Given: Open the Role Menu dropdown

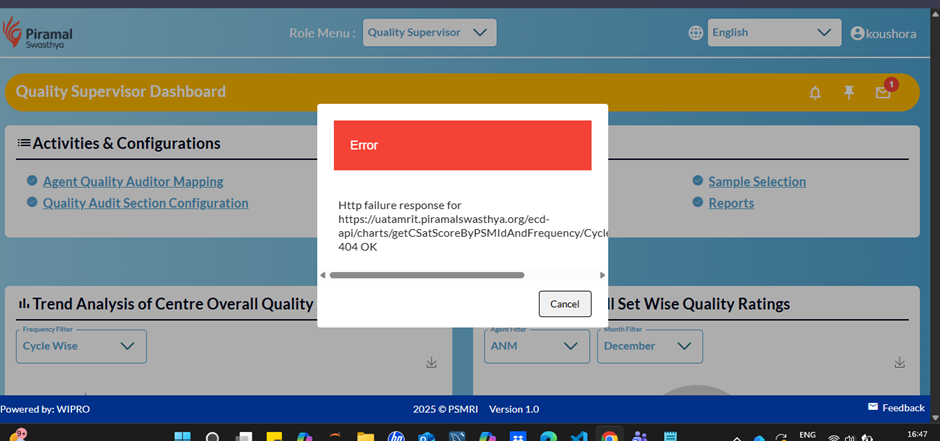Looking at the screenshot, I should 429,32.
